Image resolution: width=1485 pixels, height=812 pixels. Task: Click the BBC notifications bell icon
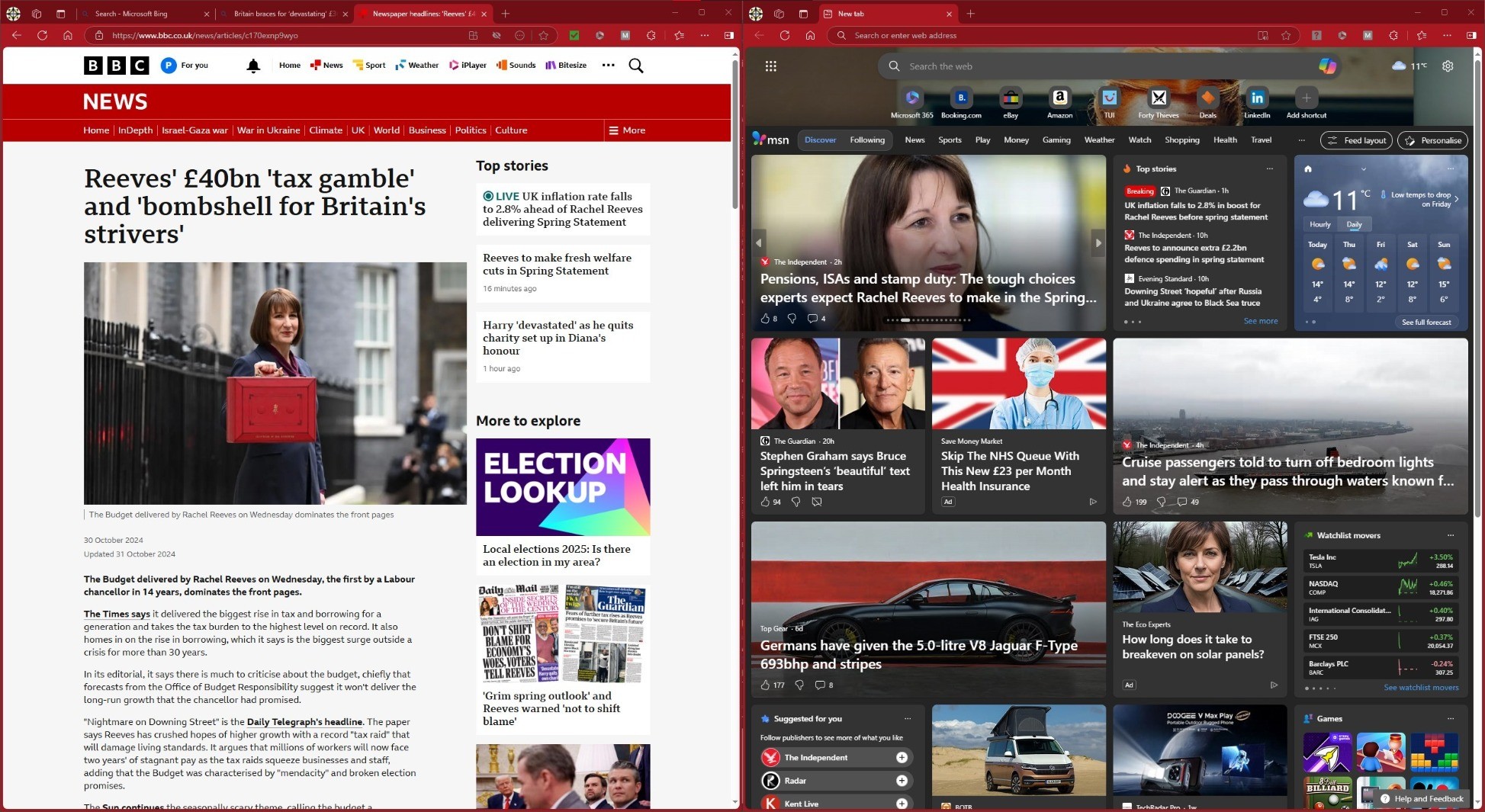point(253,66)
